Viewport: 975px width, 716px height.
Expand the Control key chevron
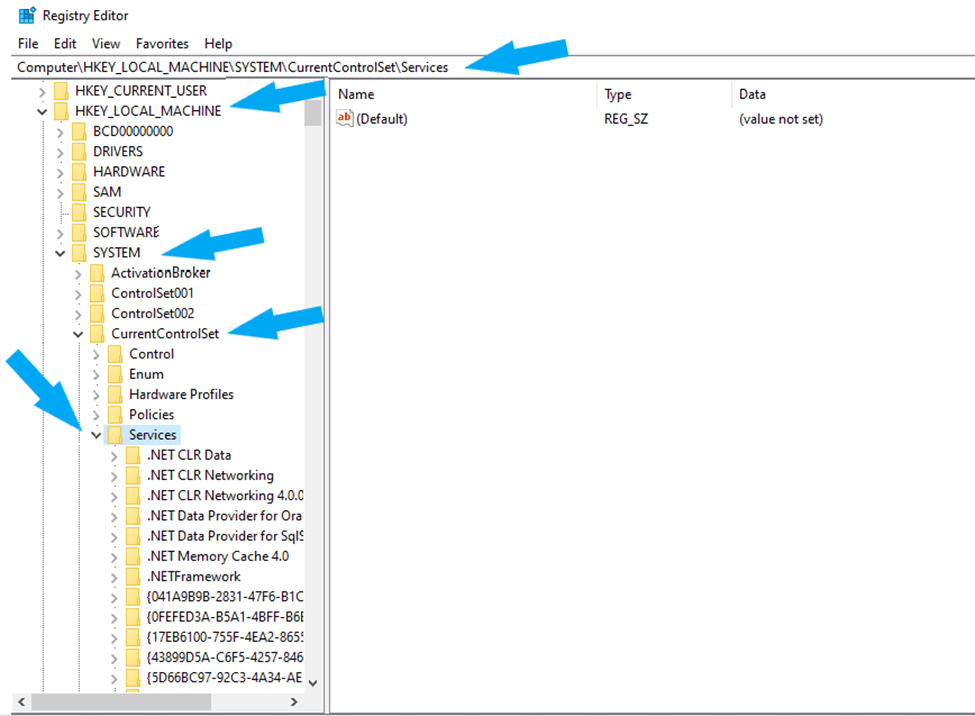pyautogui.click(x=96, y=355)
